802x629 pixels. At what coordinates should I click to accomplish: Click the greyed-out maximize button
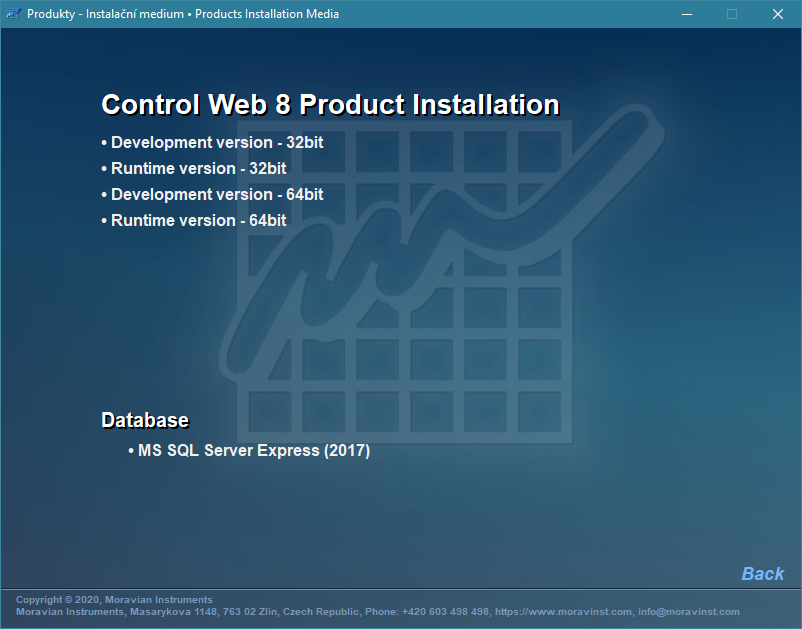(732, 14)
